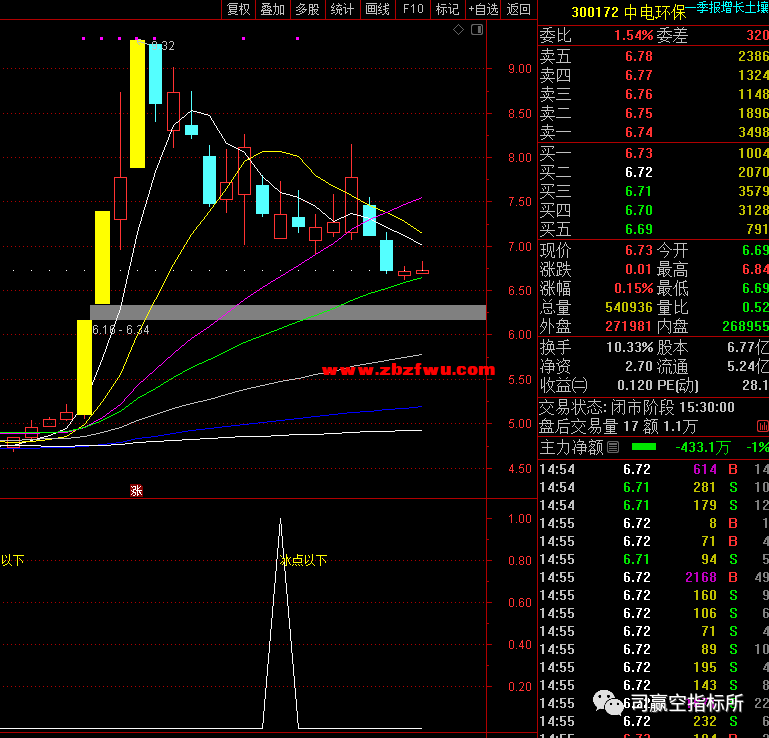
Task: Select 买五 price 6.69
Action: pos(639,229)
